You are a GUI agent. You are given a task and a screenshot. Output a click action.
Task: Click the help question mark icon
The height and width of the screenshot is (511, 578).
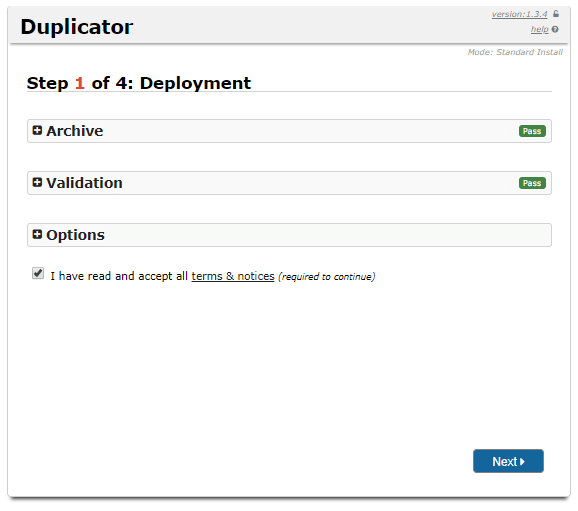[555, 29]
